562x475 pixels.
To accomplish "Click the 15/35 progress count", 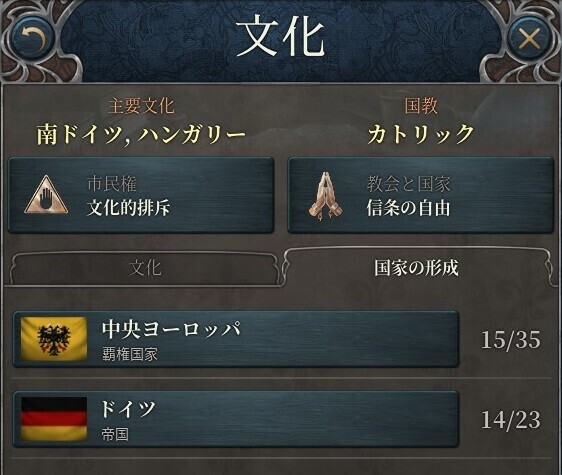I will point(510,339).
